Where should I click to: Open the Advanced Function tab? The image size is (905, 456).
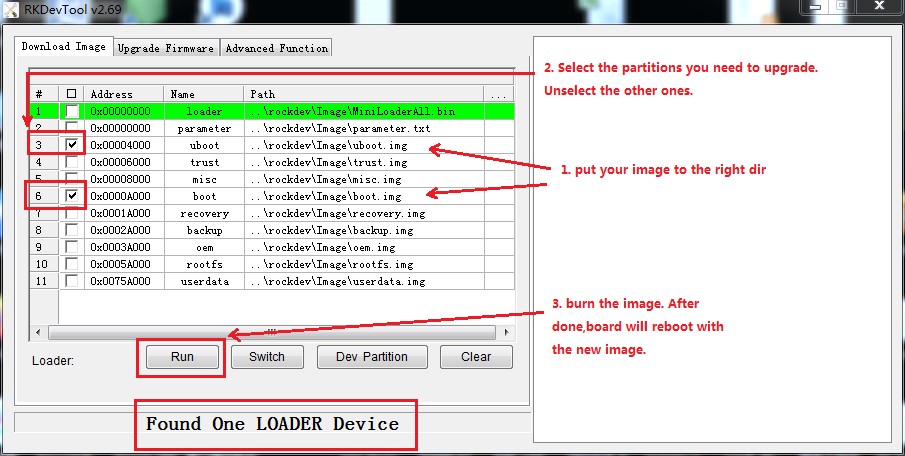276,48
